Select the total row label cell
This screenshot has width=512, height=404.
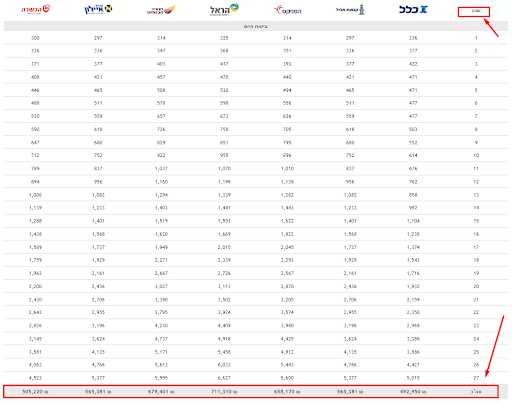tap(476, 391)
